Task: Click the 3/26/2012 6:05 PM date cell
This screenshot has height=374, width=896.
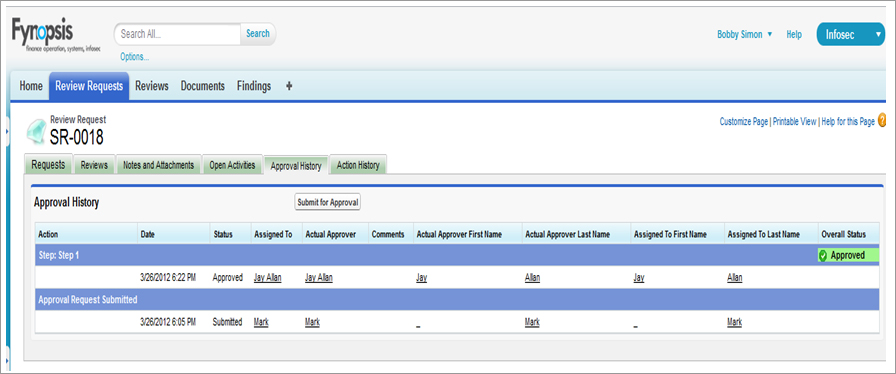Action: tap(168, 322)
